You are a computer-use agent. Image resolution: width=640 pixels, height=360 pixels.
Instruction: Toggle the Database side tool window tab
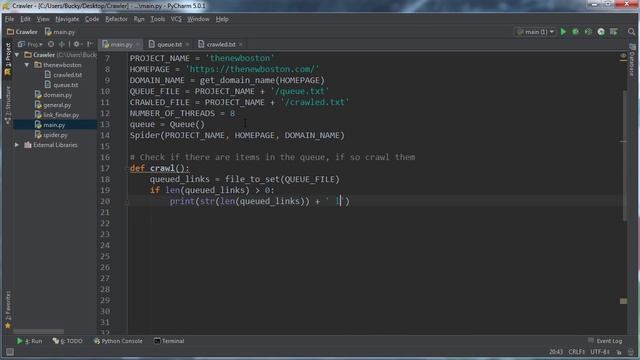[x=632, y=60]
